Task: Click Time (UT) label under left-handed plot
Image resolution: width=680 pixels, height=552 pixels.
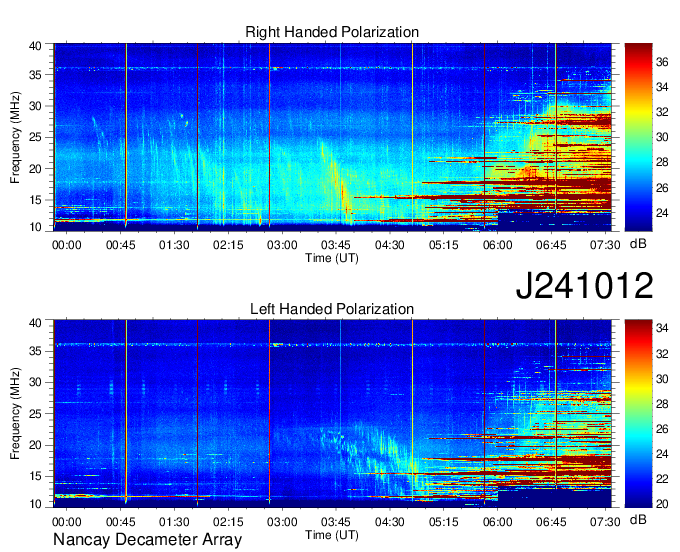Action: click(332, 535)
